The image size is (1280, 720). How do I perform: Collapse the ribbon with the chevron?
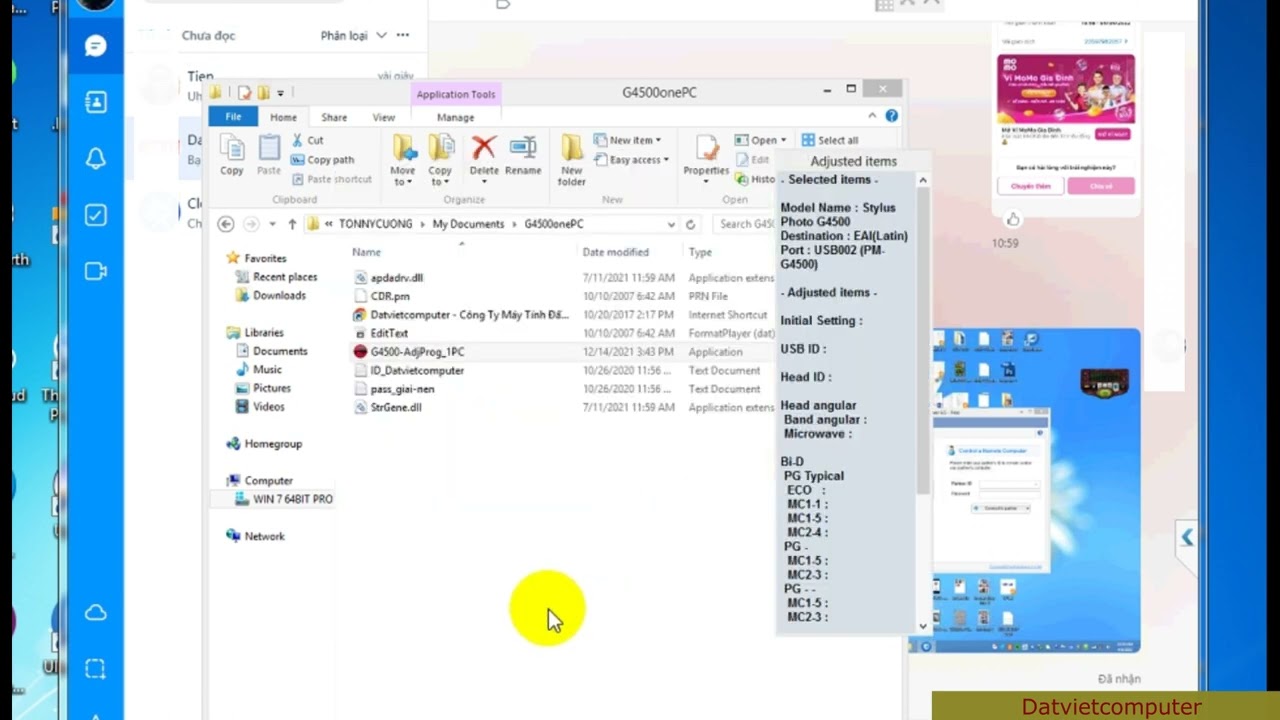click(x=872, y=116)
